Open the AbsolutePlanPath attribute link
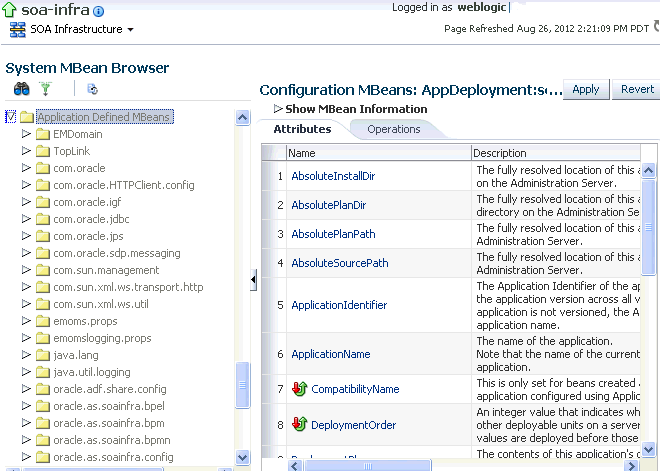Screen dimensions: 660x471 pyautogui.click(x=333, y=234)
